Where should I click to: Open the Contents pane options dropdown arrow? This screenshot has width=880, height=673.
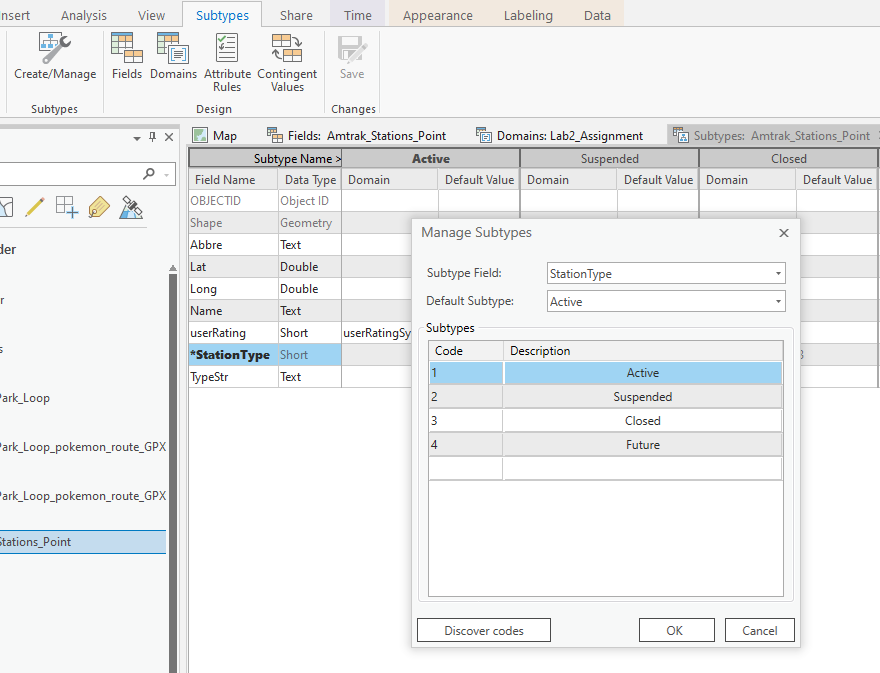click(137, 137)
